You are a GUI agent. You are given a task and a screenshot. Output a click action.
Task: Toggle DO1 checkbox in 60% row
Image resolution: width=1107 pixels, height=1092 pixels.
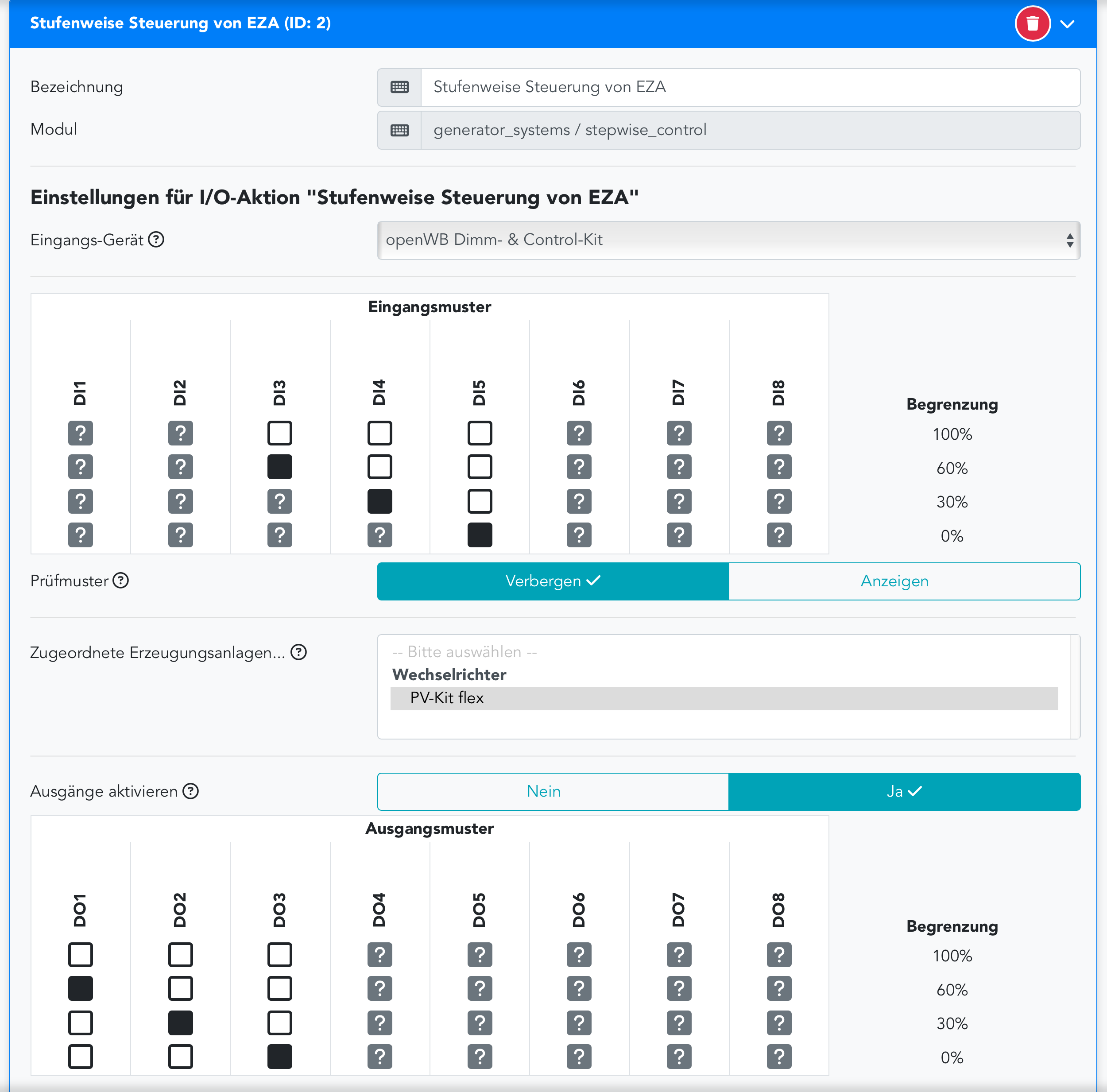[80, 988]
